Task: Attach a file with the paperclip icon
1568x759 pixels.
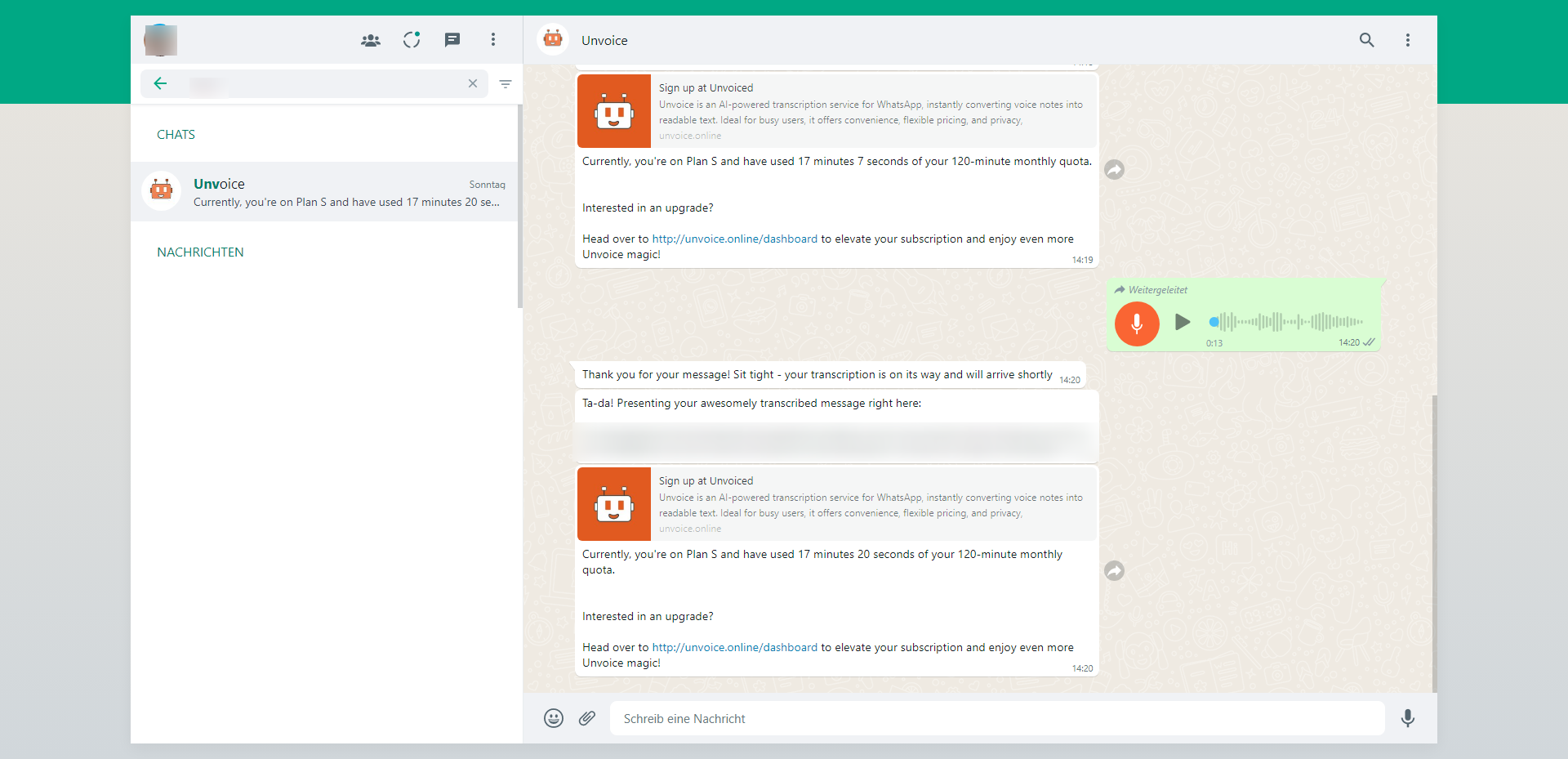Action: (x=587, y=718)
